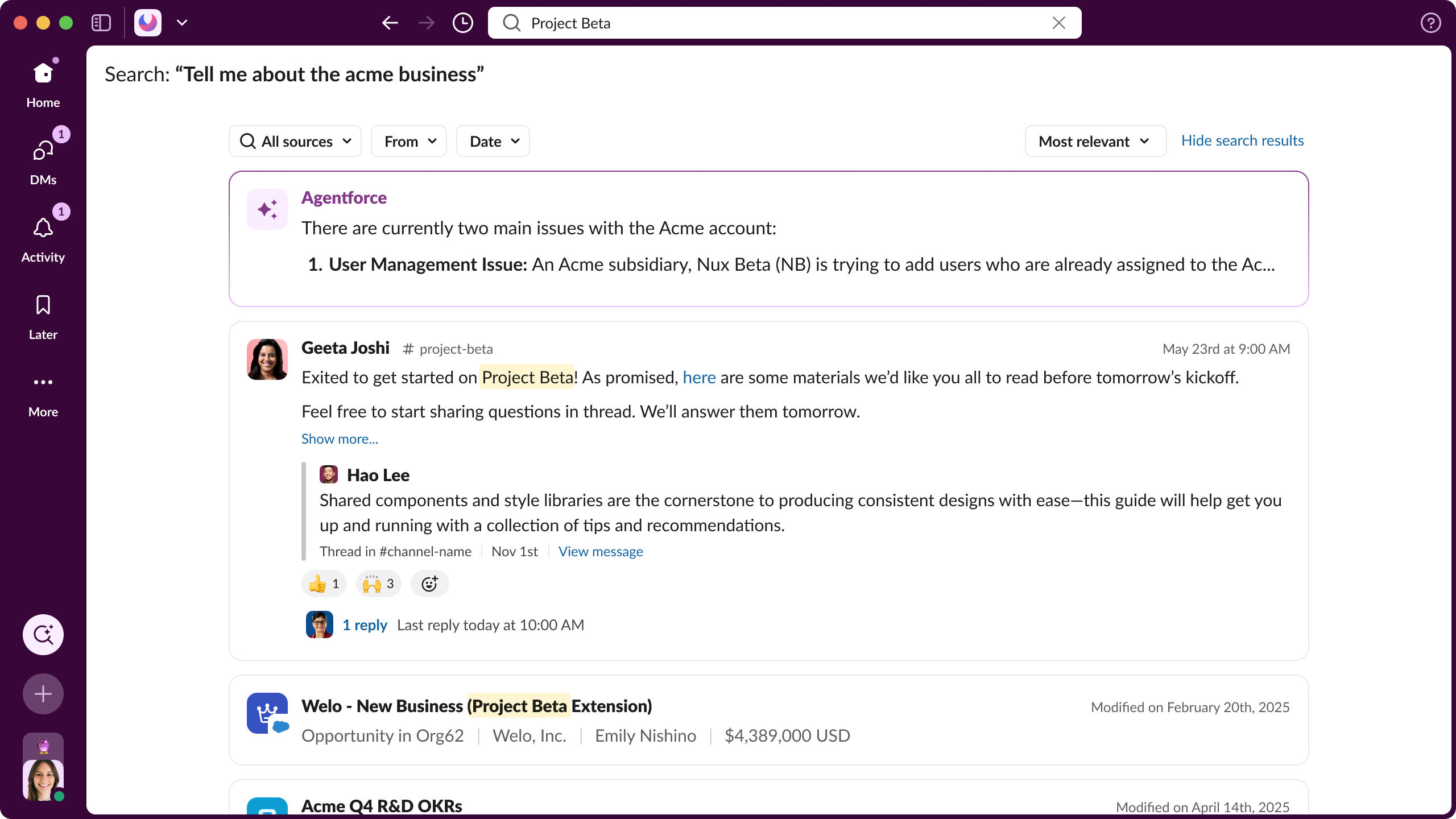Click 'Opportunity in Org62' text

[x=383, y=735]
